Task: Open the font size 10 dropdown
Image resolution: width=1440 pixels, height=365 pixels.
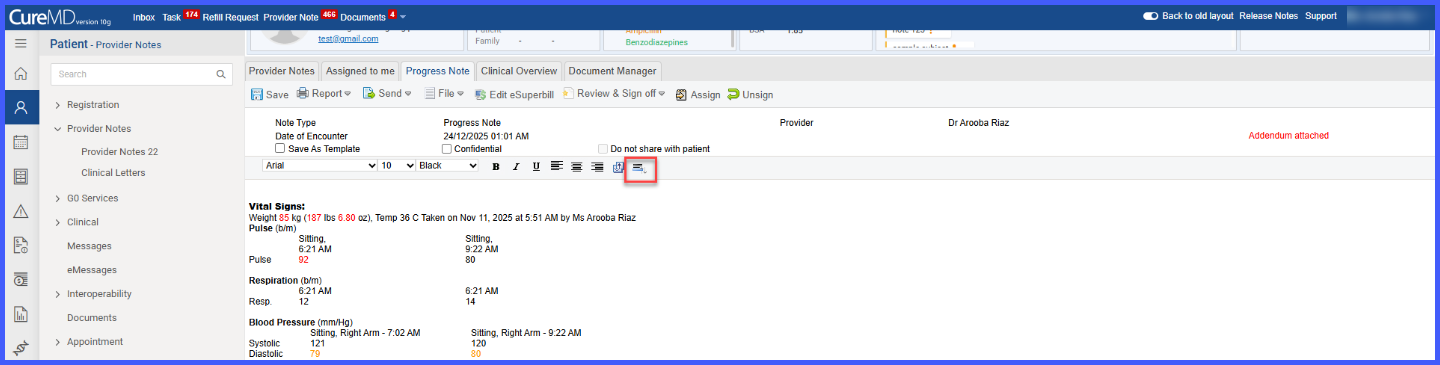Action: coord(397,165)
